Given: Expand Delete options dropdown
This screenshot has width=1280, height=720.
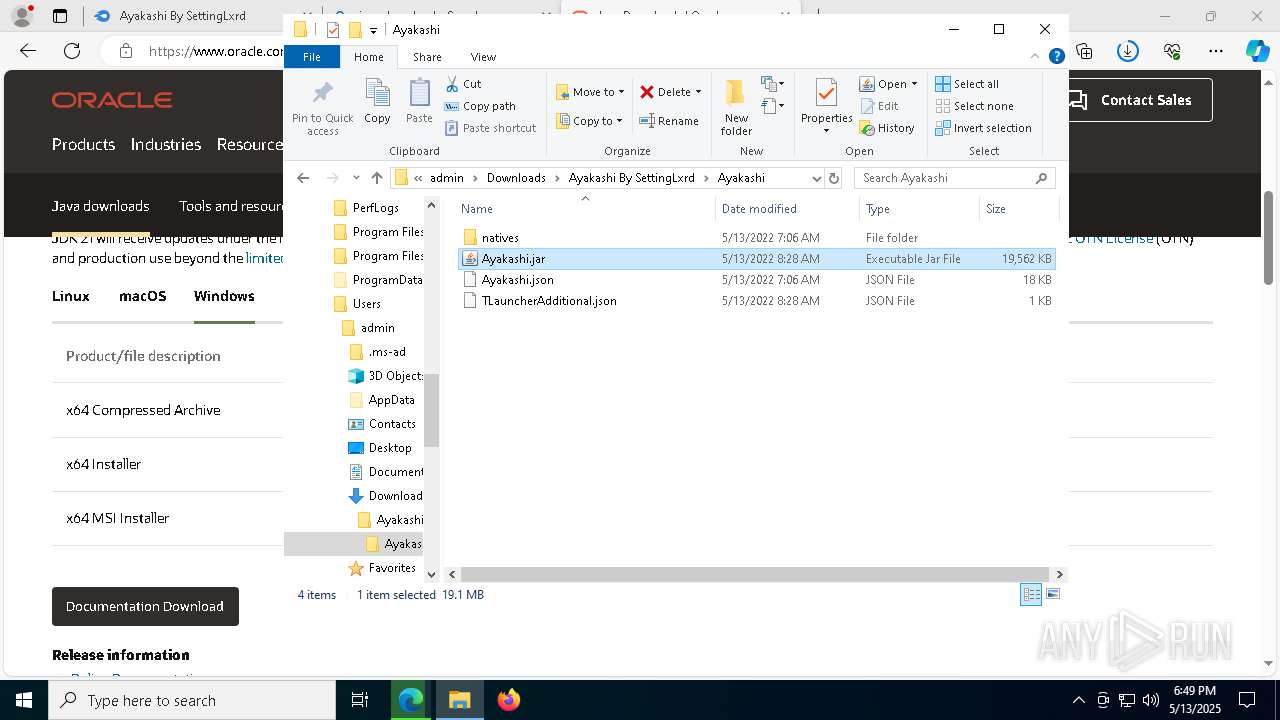Looking at the screenshot, I should 698,92.
